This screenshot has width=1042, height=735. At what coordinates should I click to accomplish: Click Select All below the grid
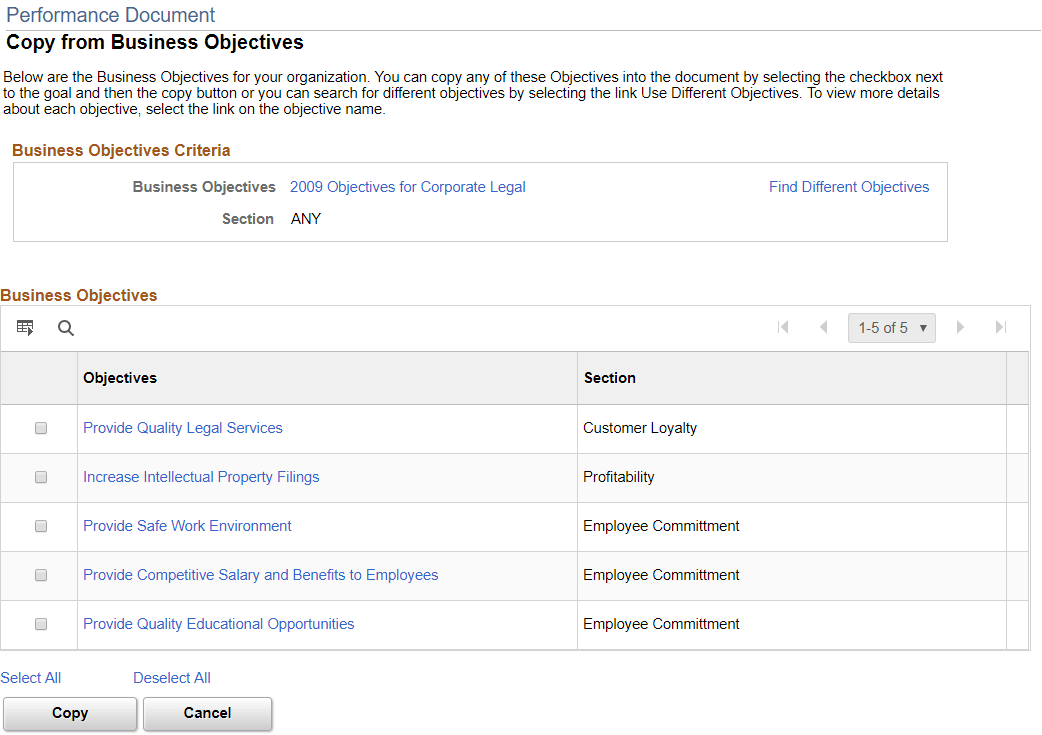tap(31, 677)
